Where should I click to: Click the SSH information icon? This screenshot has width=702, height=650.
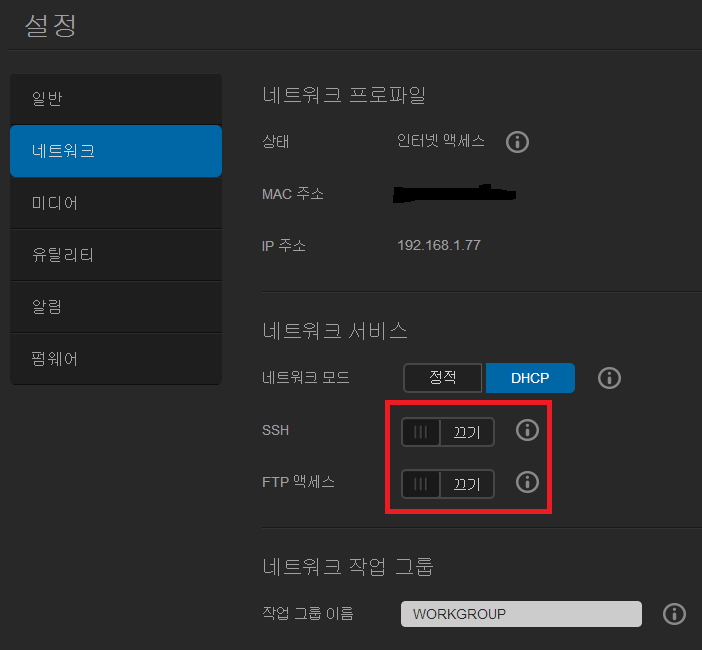pyautogui.click(x=527, y=430)
